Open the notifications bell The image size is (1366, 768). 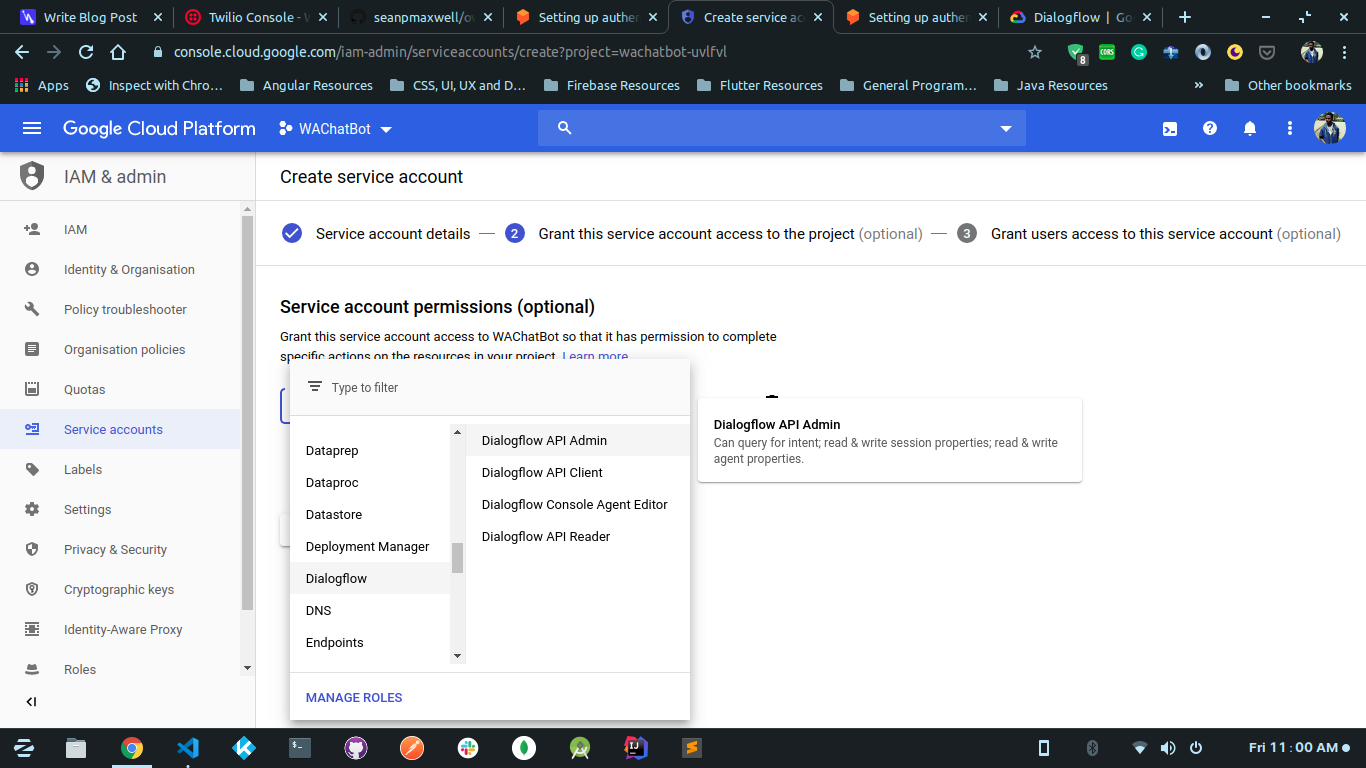pos(1250,128)
